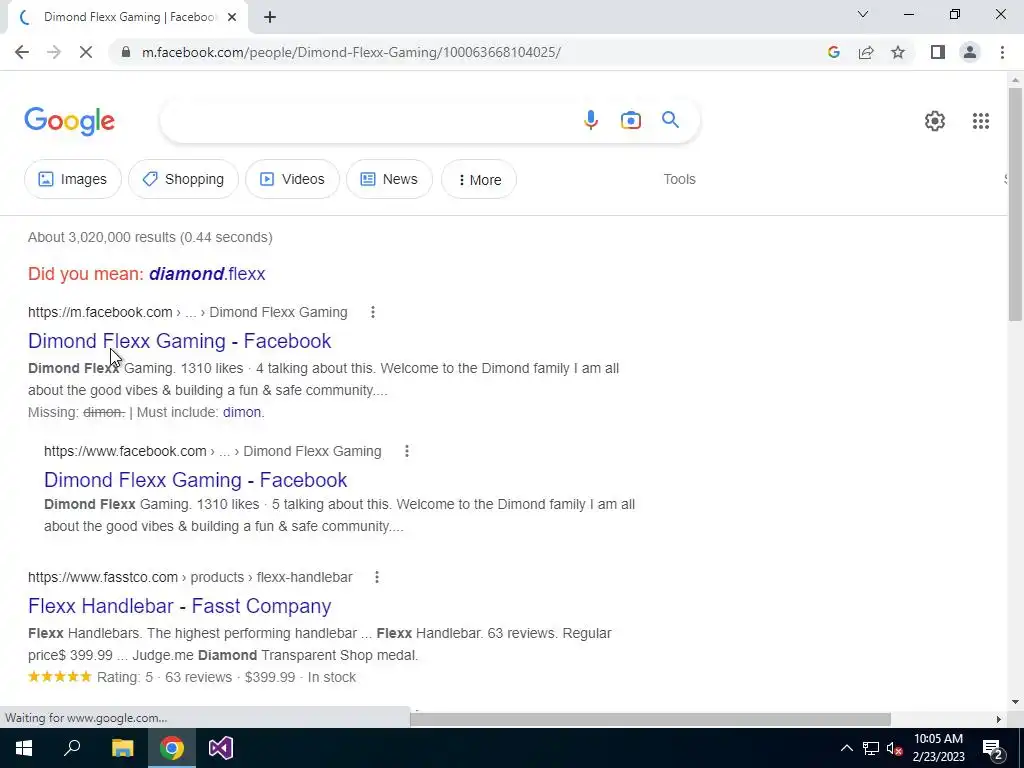Open the notification center with 2 alerts

pos(992,748)
